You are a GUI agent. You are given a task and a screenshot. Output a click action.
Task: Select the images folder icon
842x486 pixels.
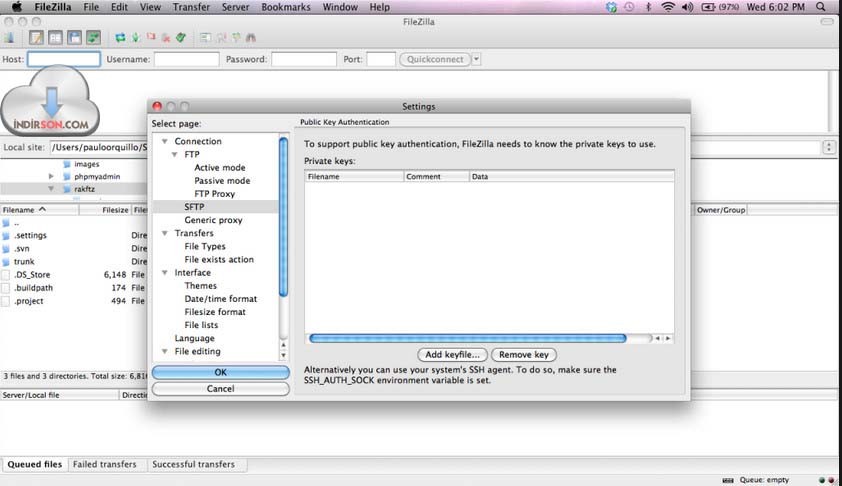click(67, 164)
